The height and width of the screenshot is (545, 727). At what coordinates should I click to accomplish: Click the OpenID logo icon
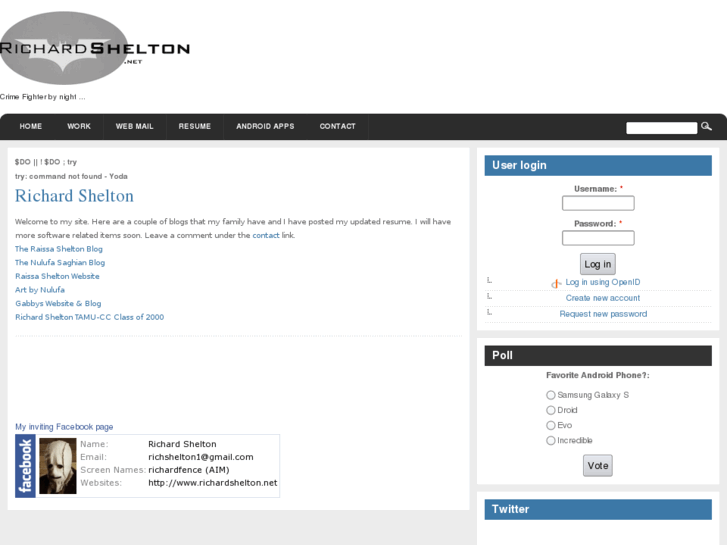[x=556, y=283]
